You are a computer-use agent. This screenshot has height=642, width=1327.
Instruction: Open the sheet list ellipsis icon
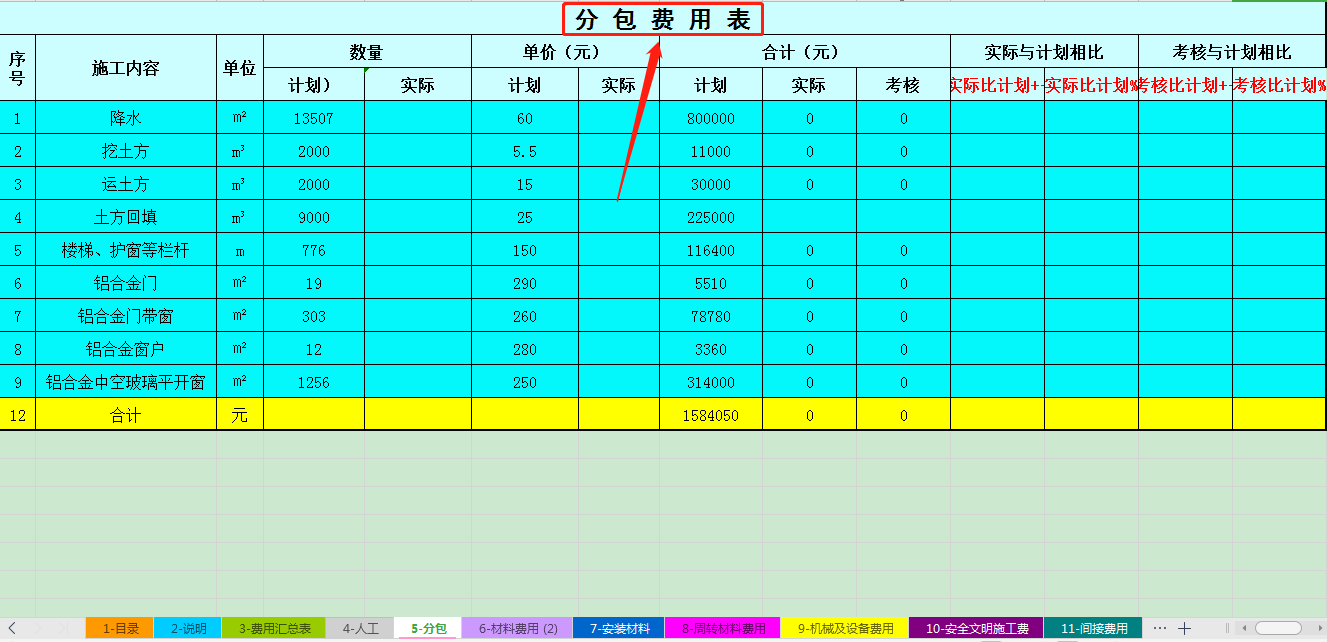click(1160, 629)
